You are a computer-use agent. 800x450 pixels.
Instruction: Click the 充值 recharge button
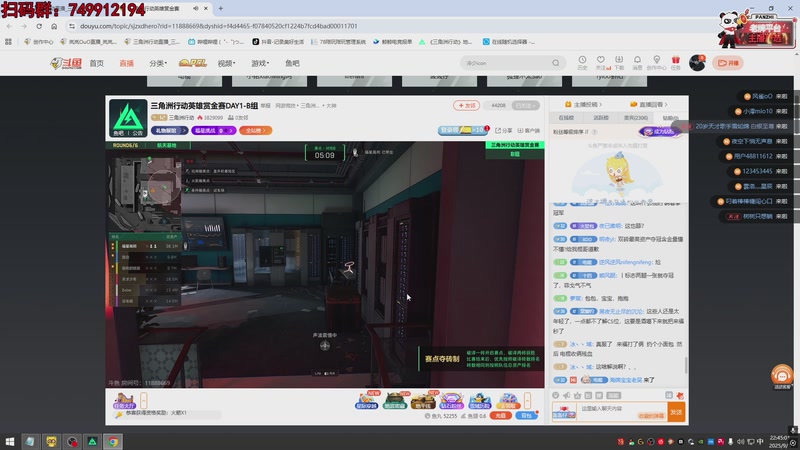tap(501, 416)
